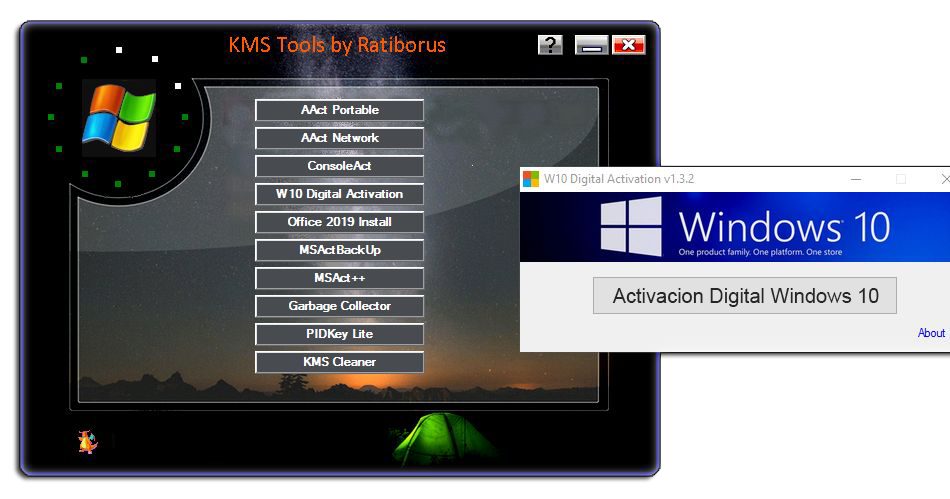Screen dimensions: 950x499
Task: Click the Windows flag logo in KMS Tools
Action: pos(119,118)
